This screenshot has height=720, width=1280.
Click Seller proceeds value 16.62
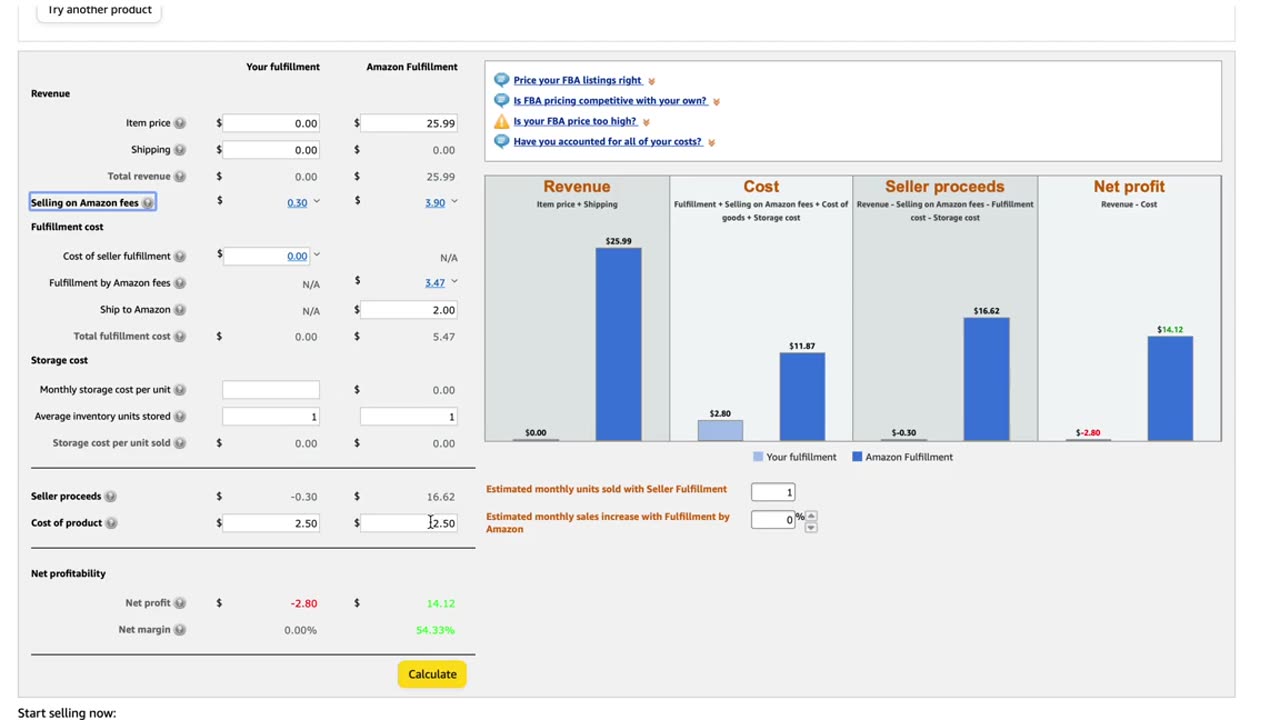(441, 496)
